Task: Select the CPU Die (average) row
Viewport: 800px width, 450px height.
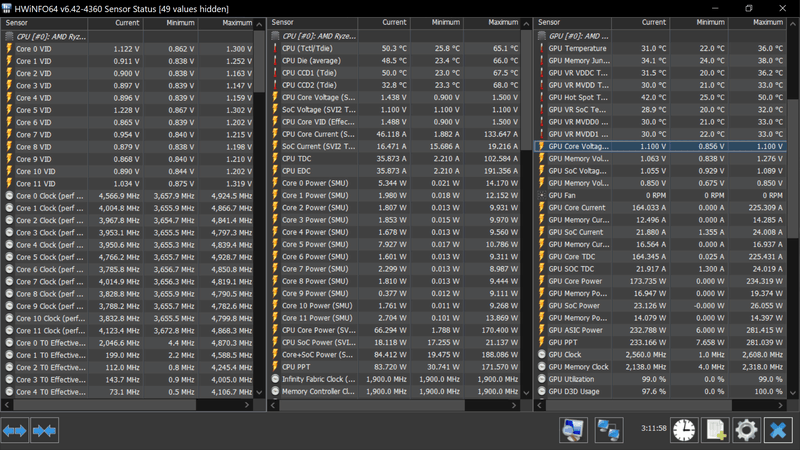Action: click(394, 60)
